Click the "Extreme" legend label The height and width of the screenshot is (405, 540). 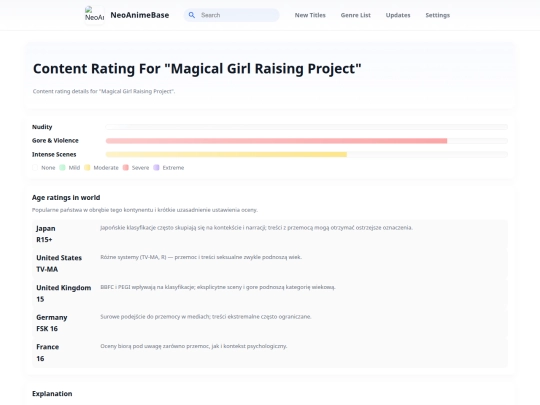click(173, 168)
